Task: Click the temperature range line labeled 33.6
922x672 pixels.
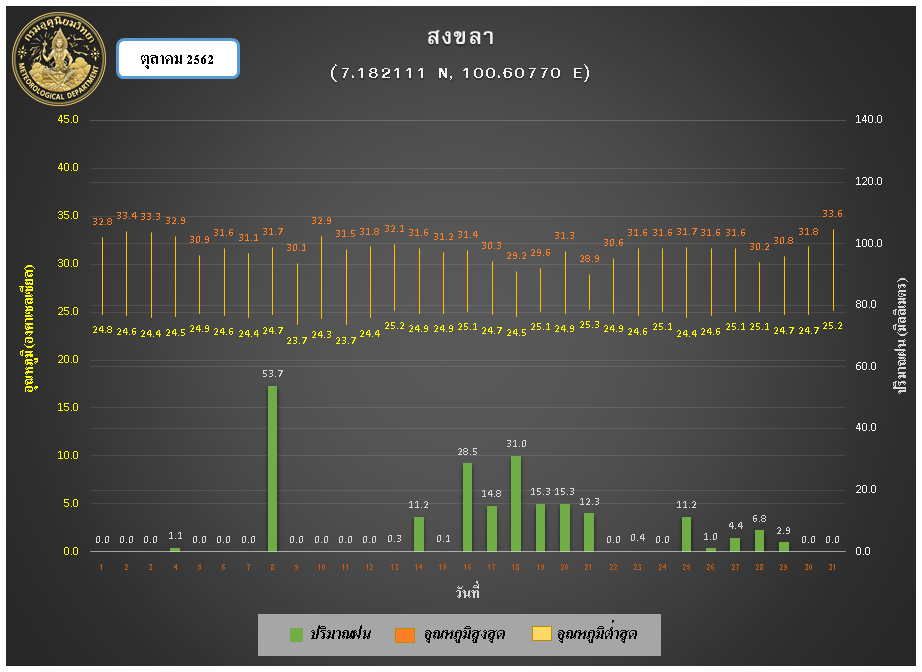Action: click(x=833, y=270)
